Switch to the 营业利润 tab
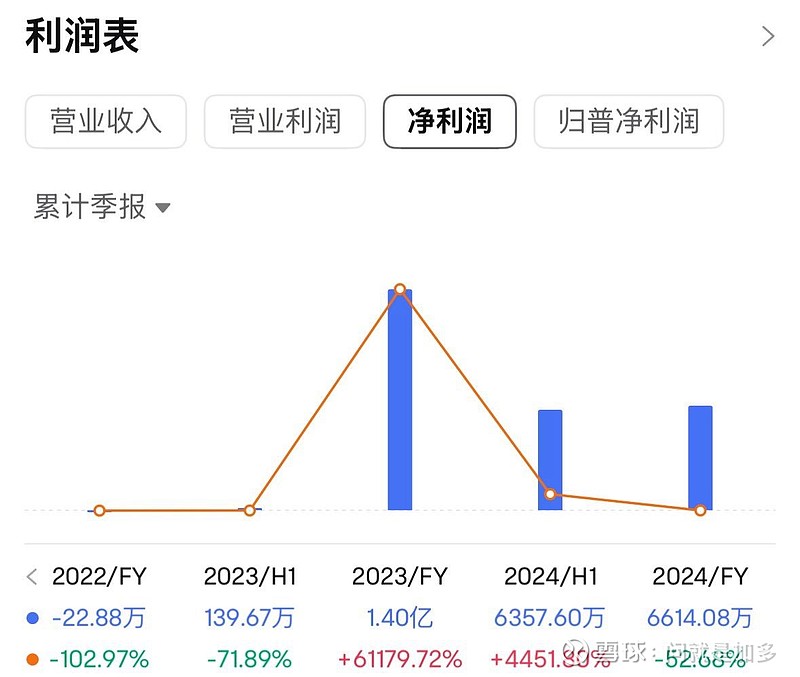Viewport: 800px width, 677px height. [x=285, y=121]
